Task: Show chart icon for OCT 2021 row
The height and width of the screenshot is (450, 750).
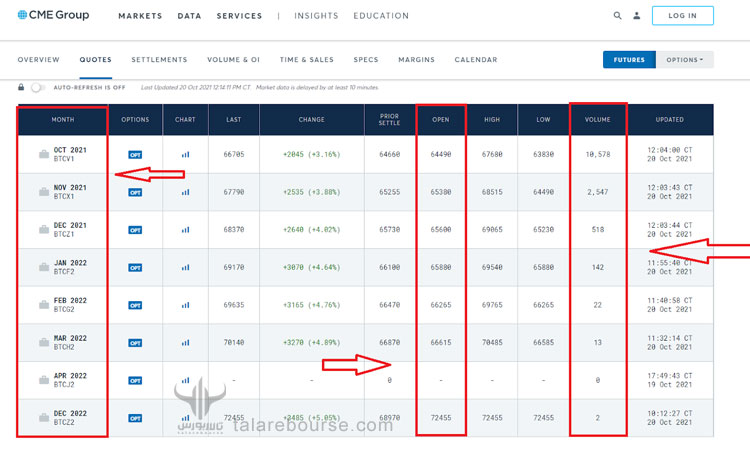Action: [186, 154]
